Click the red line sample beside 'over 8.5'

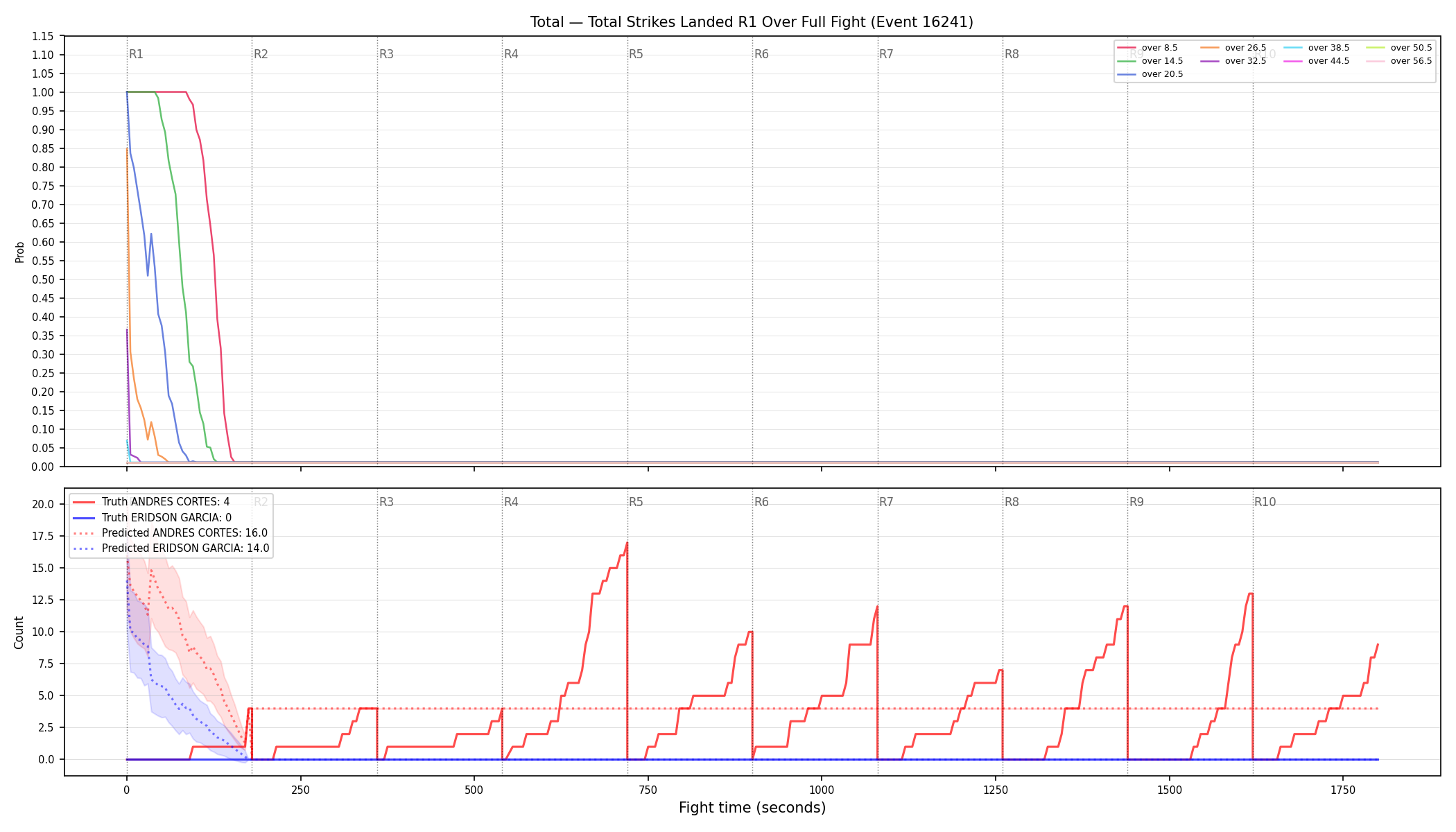[1127, 48]
